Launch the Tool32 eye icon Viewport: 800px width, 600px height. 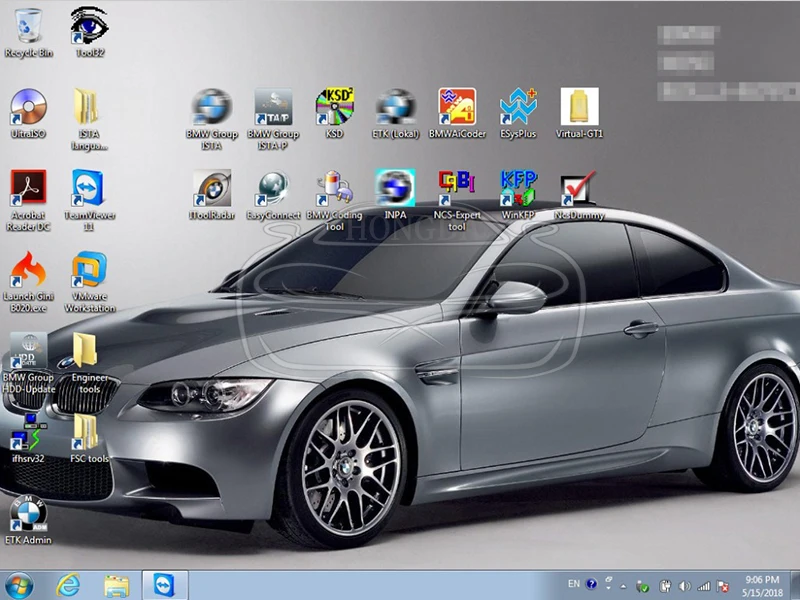tap(90, 32)
